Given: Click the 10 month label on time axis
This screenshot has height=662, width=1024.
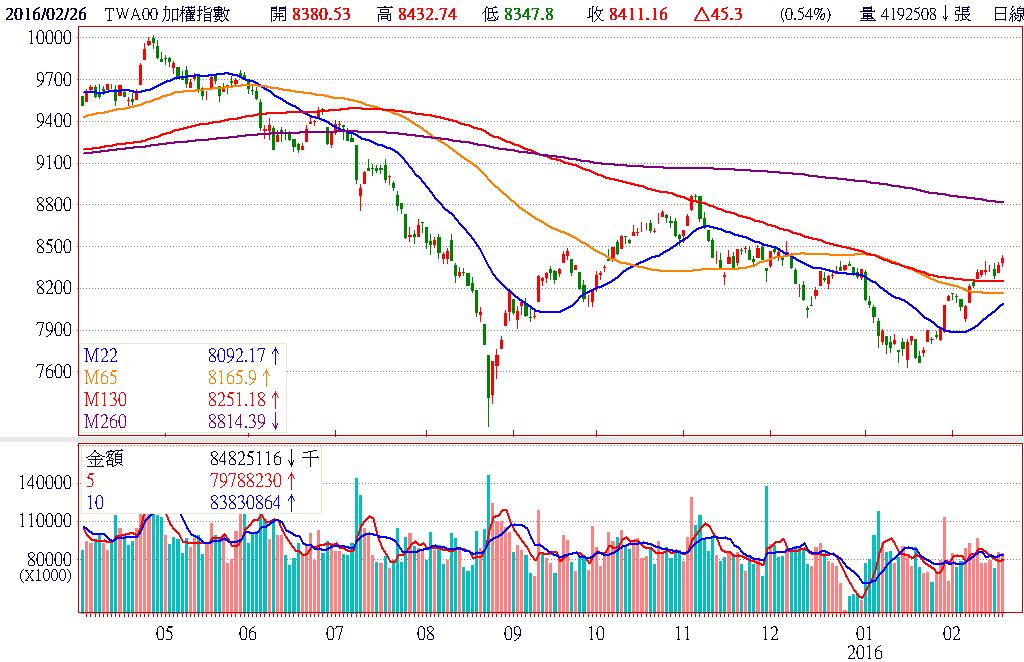Looking at the screenshot, I should (596, 633).
